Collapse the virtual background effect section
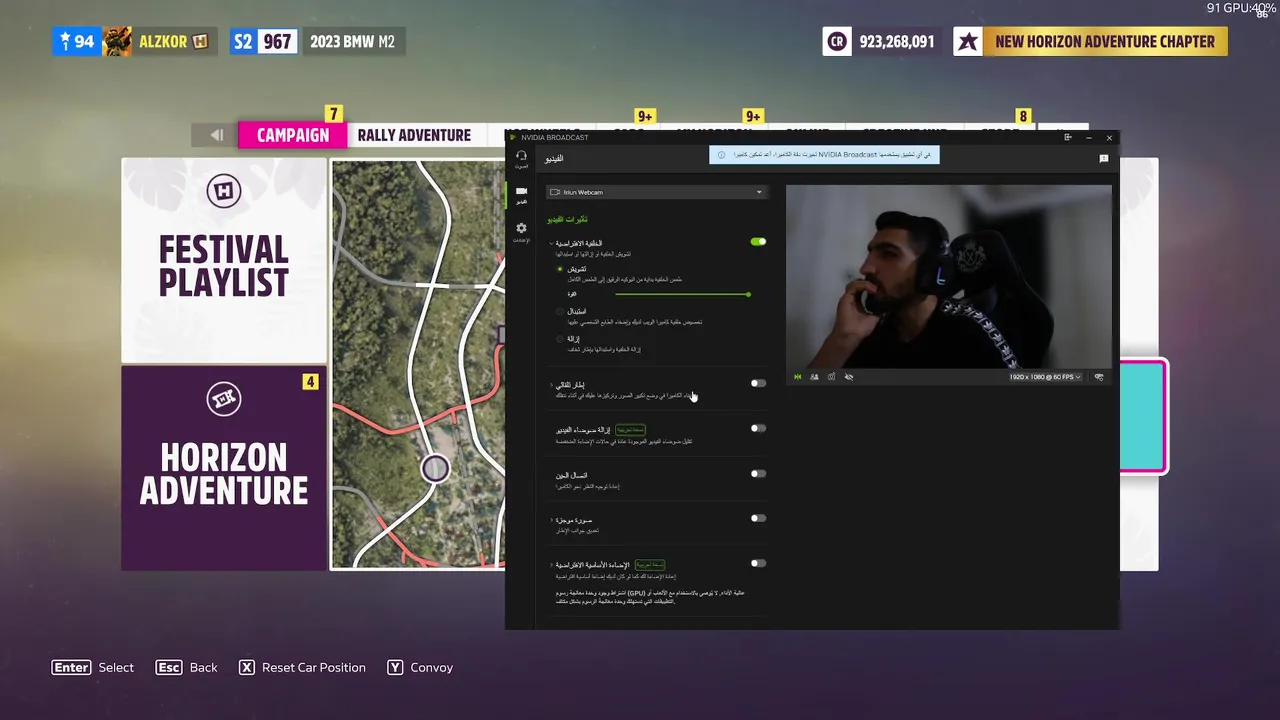Screen dimensions: 1280x720 point(551,243)
